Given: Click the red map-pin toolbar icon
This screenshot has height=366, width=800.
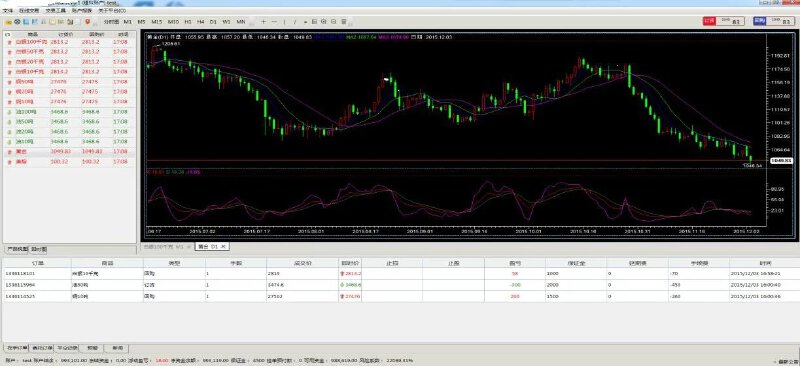Looking at the screenshot, I should pyautogui.click(x=88, y=22).
